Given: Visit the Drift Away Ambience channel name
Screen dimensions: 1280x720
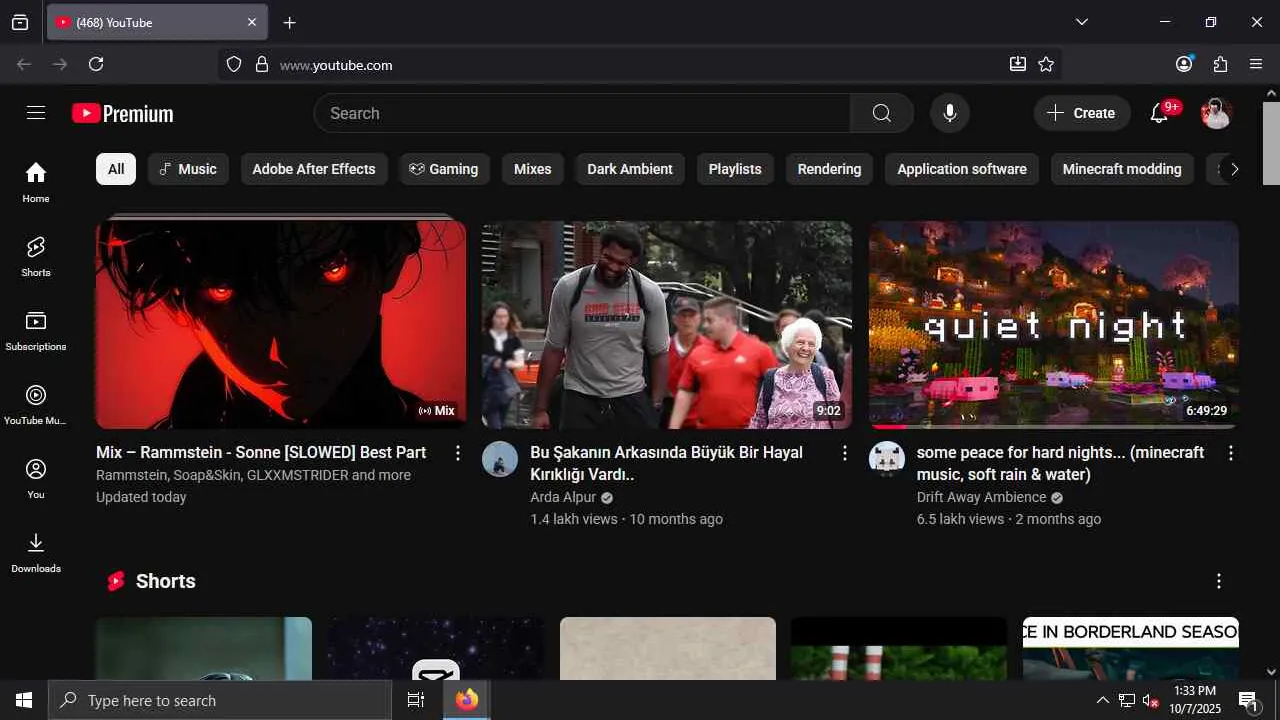Looking at the screenshot, I should (982, 497).
